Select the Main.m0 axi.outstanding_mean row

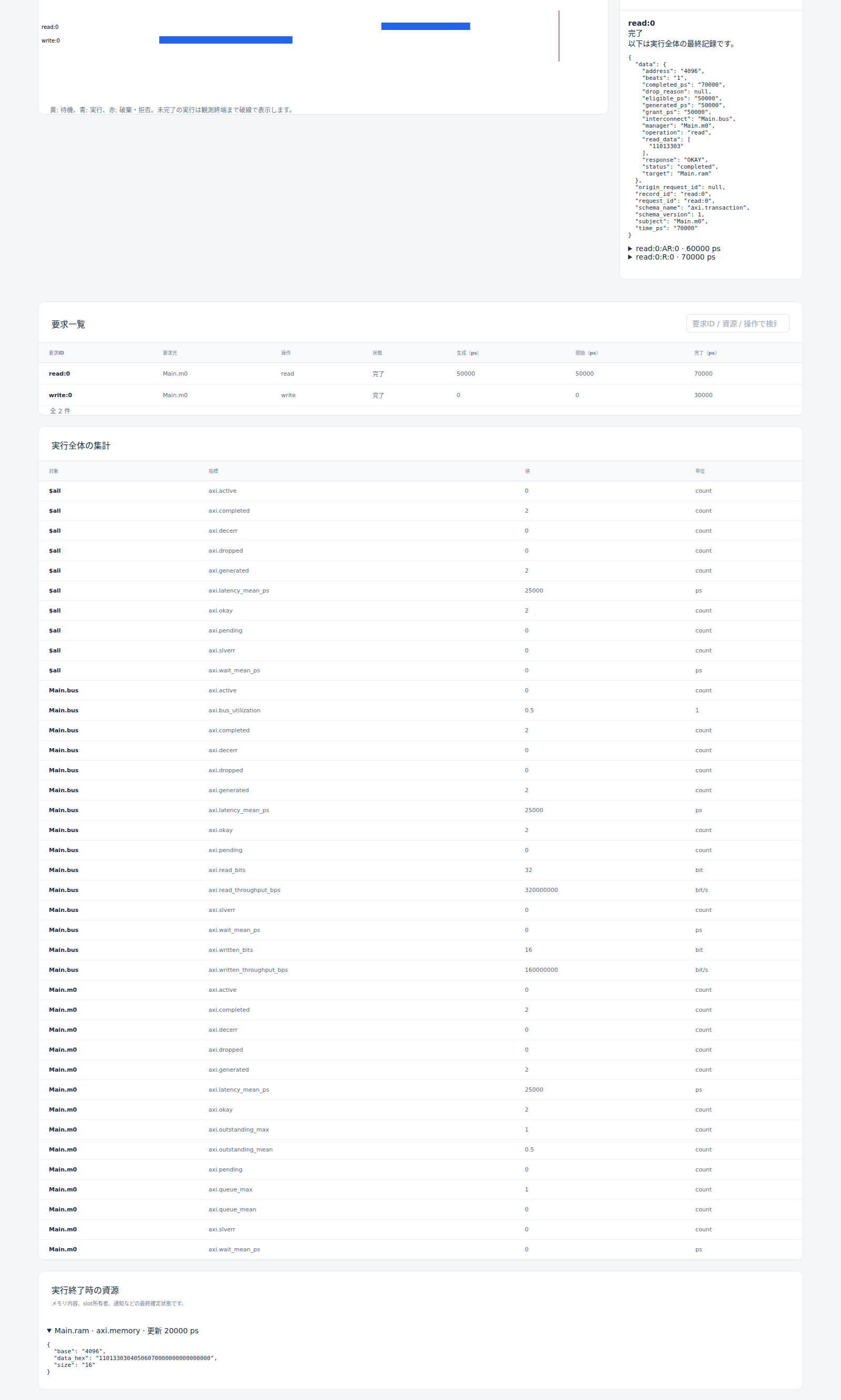click(420, 1149)
